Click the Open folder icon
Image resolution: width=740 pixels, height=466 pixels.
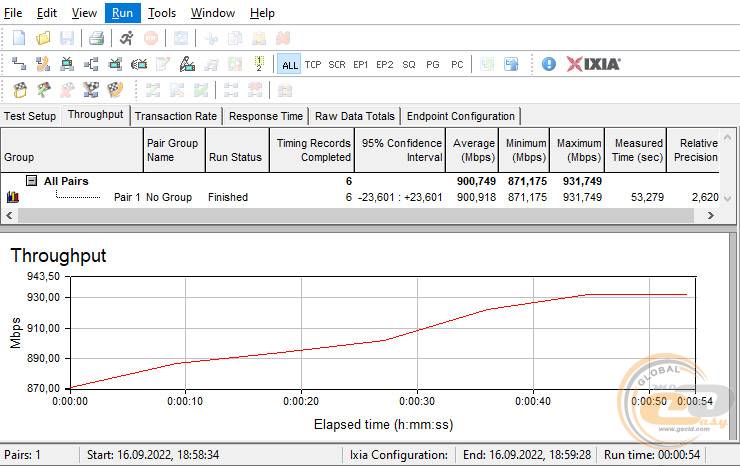point(43,38)
